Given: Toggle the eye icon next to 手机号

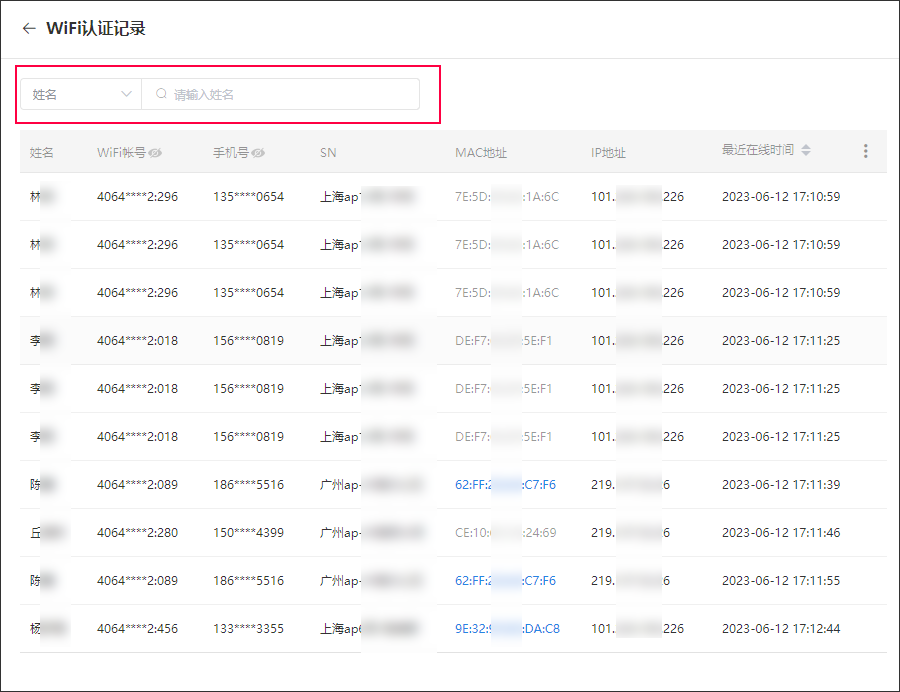Looking at the screenshot, I should point(258,153).
